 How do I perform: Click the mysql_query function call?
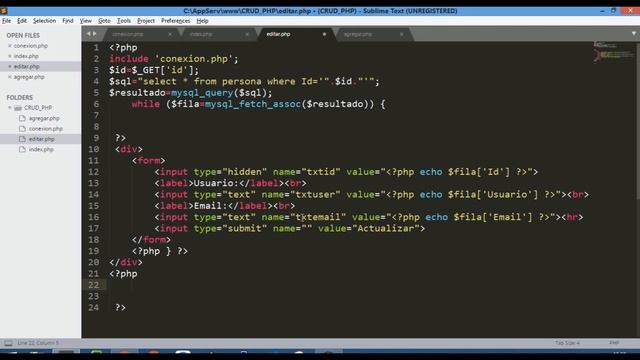(x=202, y=93)
